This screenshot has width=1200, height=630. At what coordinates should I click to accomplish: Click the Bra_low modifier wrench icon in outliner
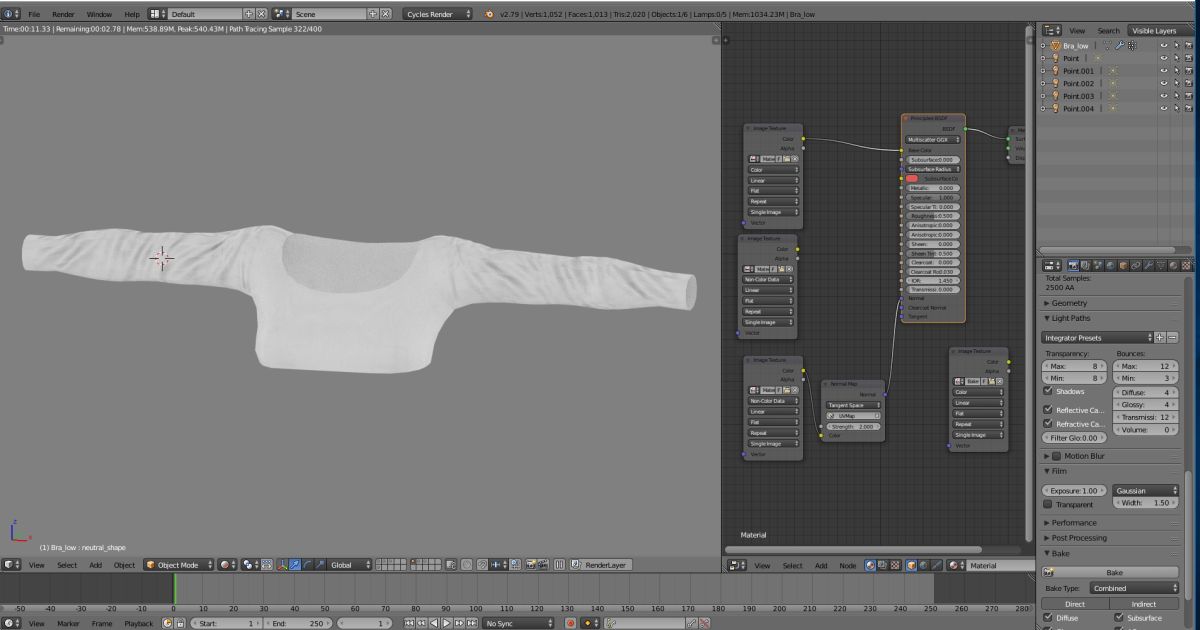pos(1120,45)
